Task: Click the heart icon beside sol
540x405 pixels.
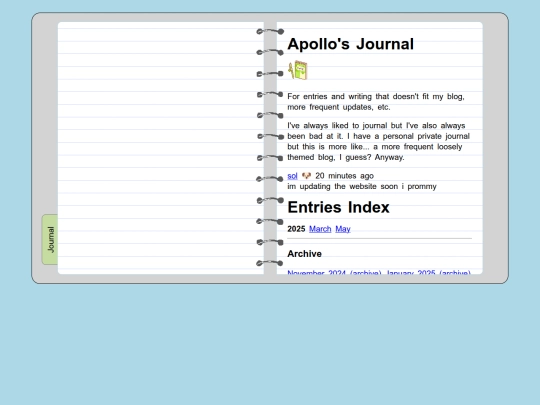Action: pyautogui.click(x=307, y=176)
